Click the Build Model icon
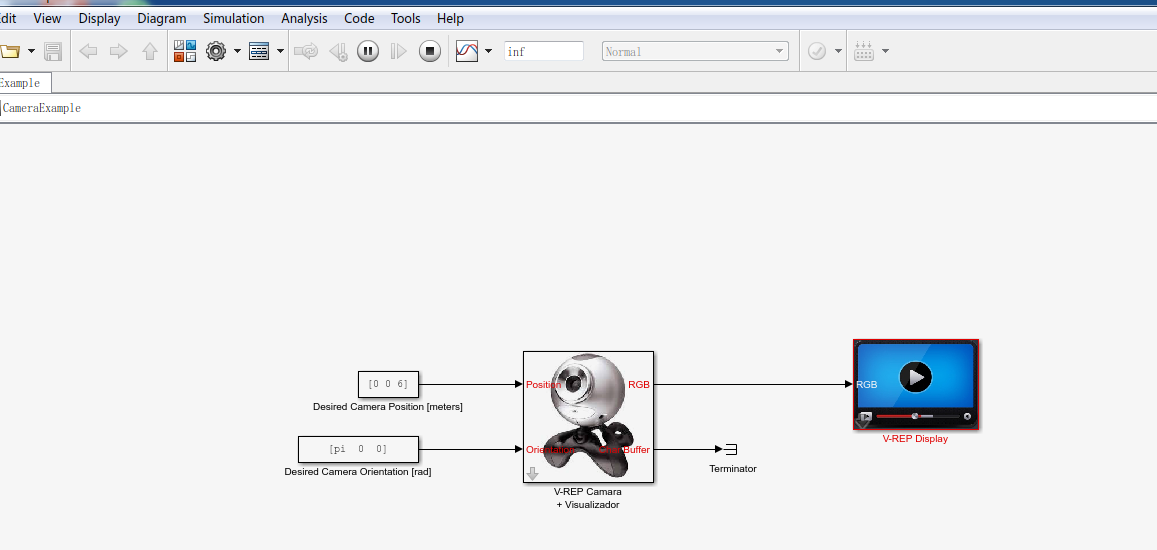1157x550 pixels. [x=864, y=51]
